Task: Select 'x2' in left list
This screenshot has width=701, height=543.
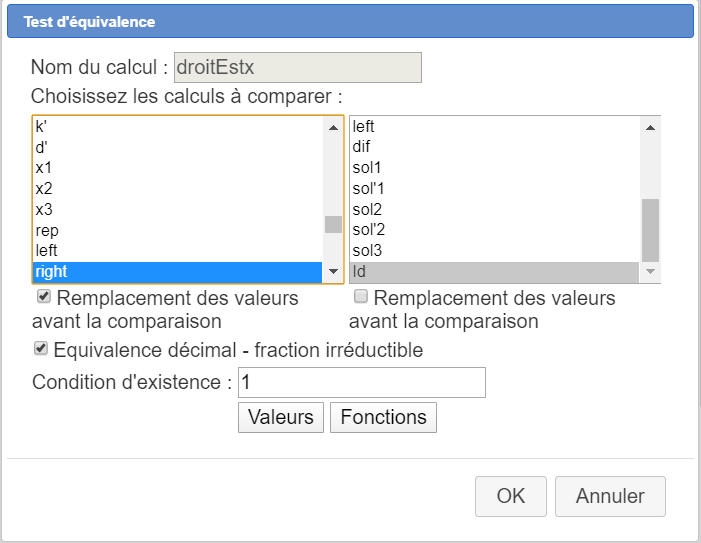Action: tap(44, 188)
